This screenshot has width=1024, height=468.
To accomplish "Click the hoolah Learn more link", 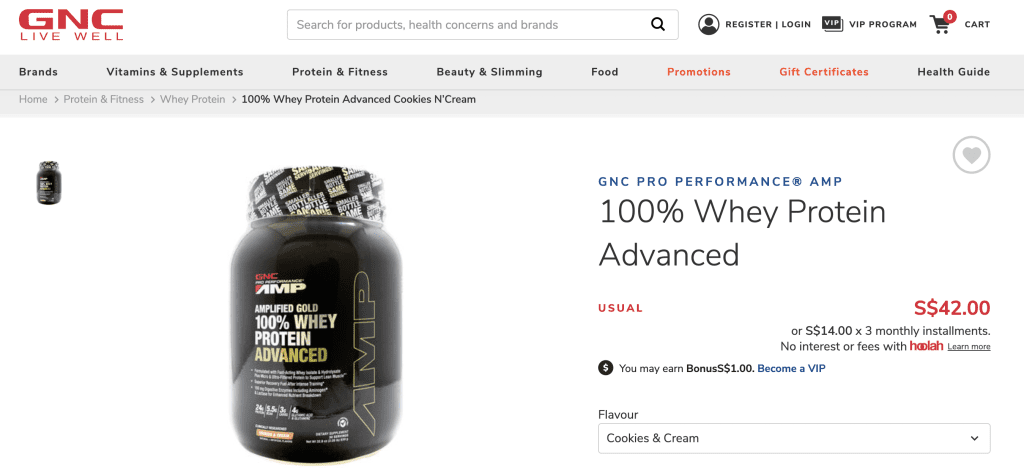I will [968, 347].
